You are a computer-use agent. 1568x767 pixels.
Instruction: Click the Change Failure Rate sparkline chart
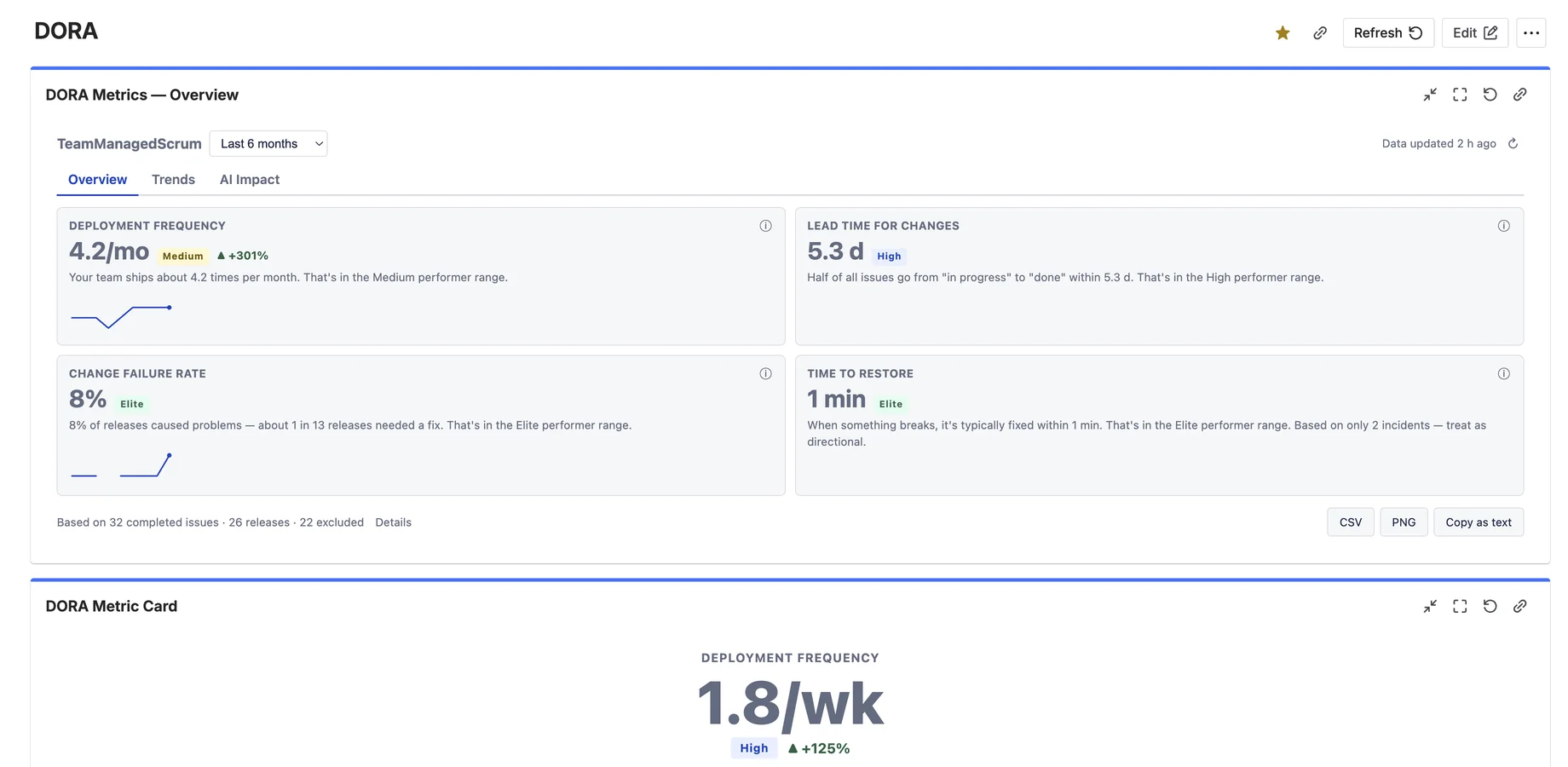tap(121, 465)
